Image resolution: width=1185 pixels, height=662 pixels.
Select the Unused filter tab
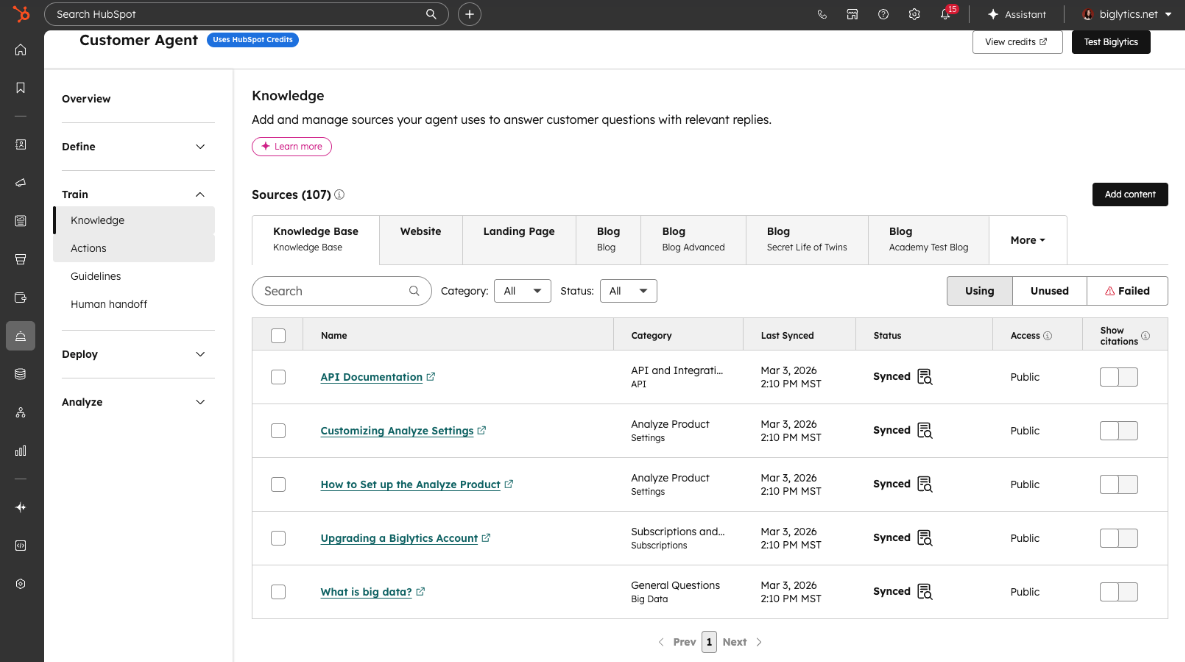[x=1049, y=291]
